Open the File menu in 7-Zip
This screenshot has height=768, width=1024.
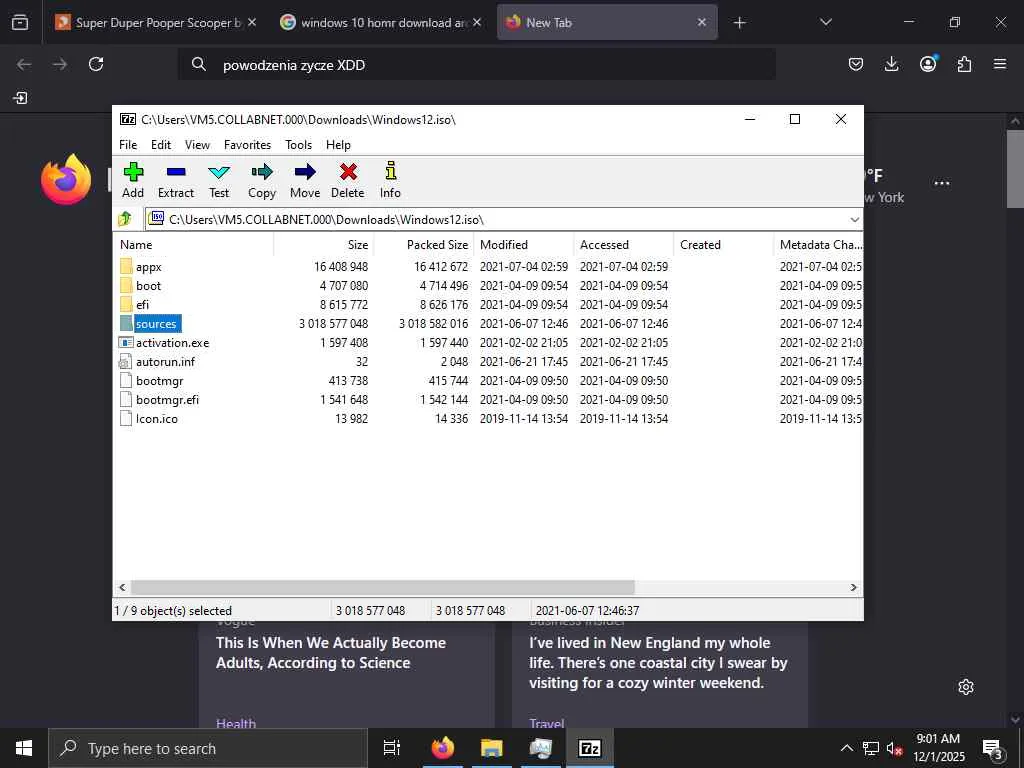pos(128,144)
